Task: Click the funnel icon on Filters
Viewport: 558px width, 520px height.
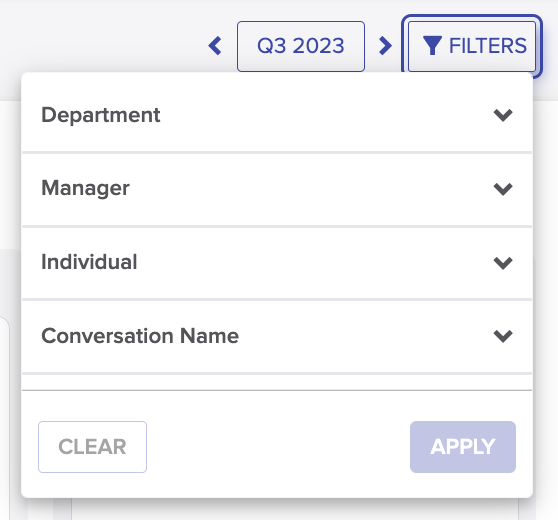Action: (432, 46)
